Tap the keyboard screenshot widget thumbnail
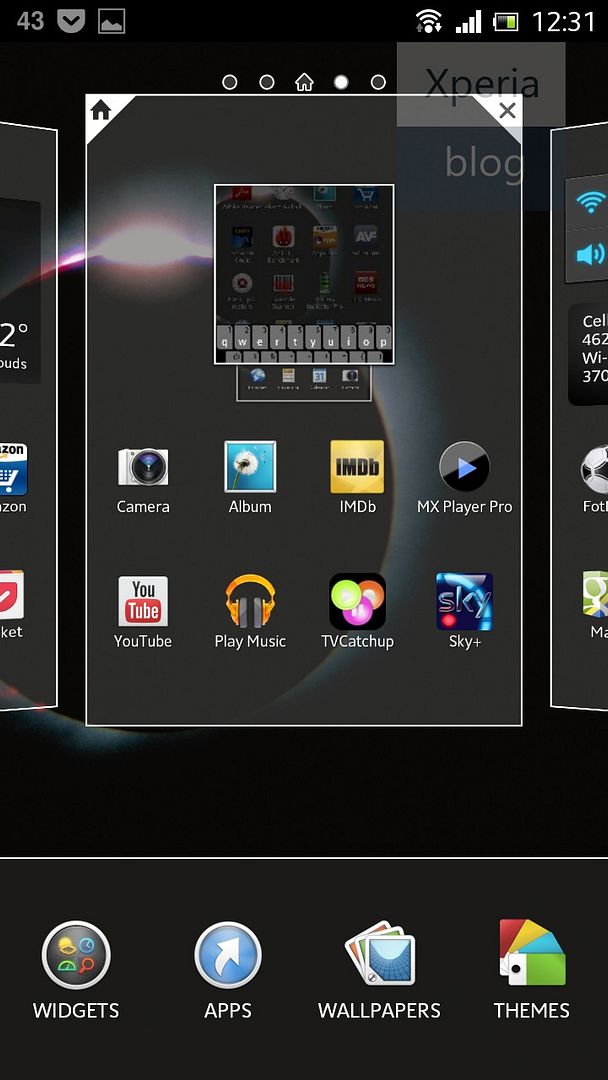608x1080 pixels. click(x=304, y=274)
